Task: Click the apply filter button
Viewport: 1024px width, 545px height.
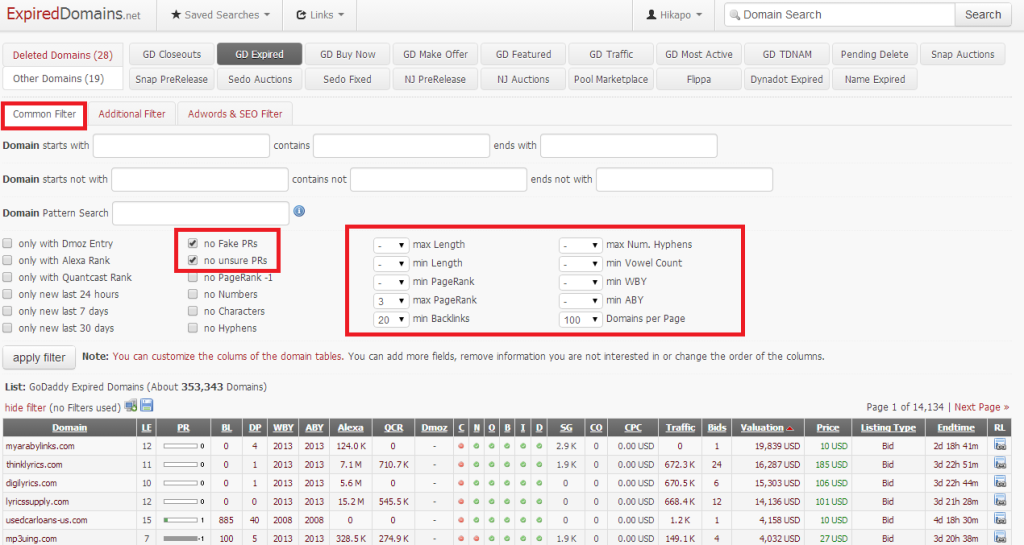Action: click(x=39, y=358)
